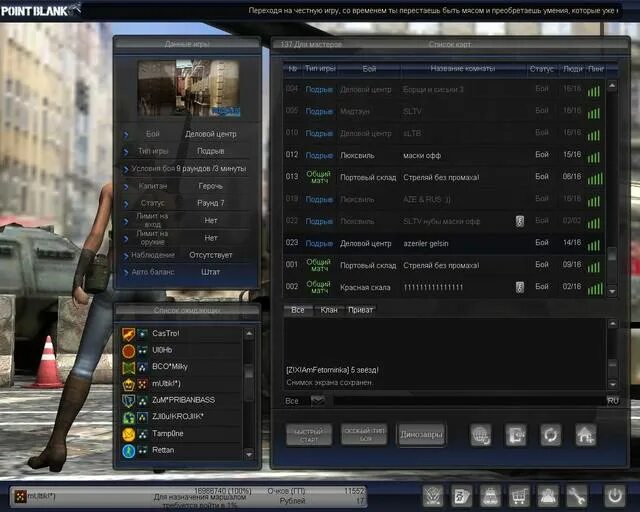The width and height of the screenshot is (640, 512).
Task: Expand the Лимит на вход row arrow
Action: [126, 221]
